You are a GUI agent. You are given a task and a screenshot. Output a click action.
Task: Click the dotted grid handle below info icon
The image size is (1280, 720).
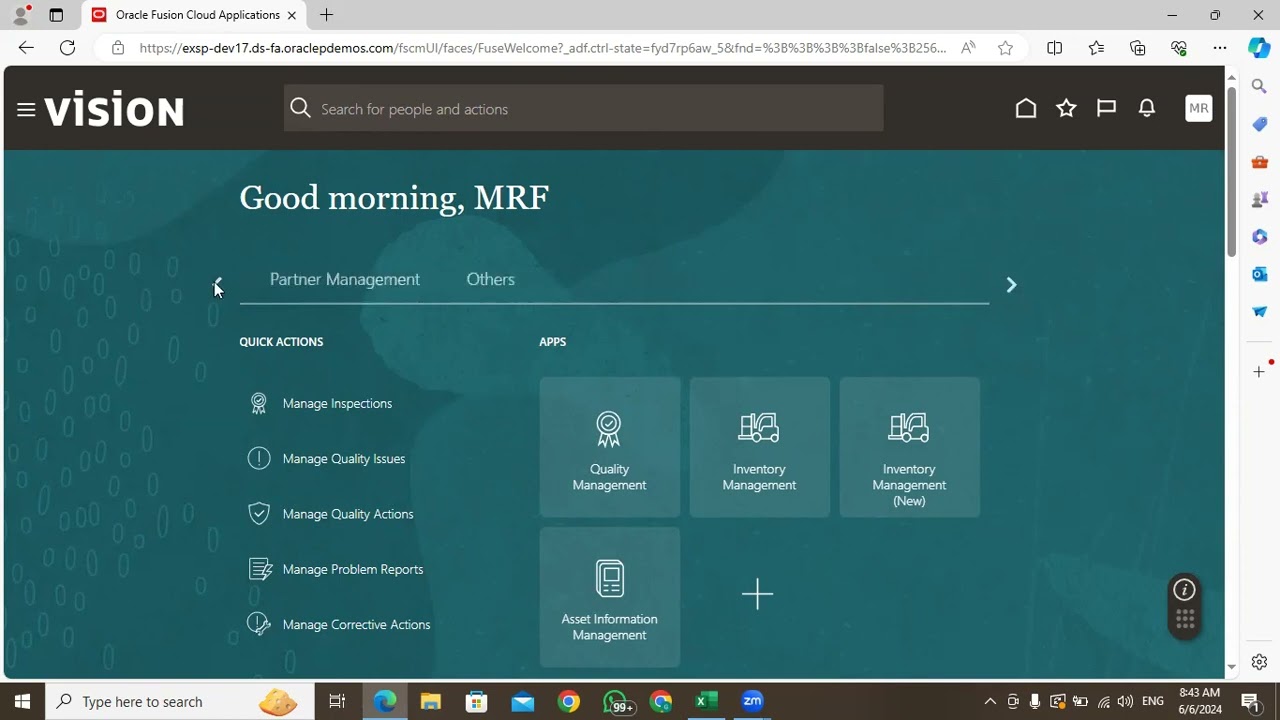click(x=1185, y=620)
